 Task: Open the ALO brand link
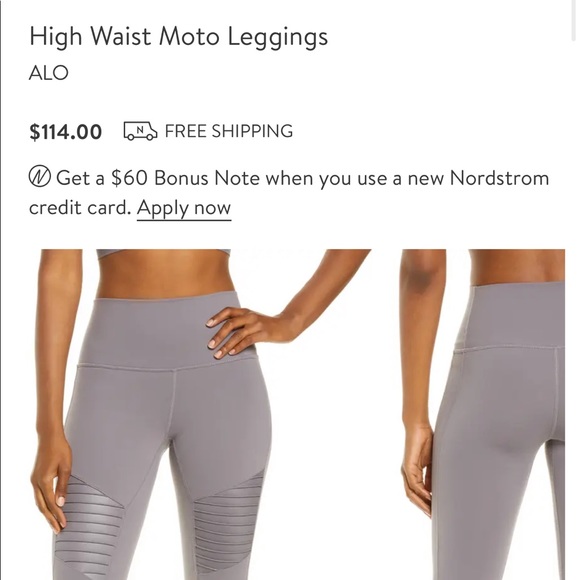point(49,72)
